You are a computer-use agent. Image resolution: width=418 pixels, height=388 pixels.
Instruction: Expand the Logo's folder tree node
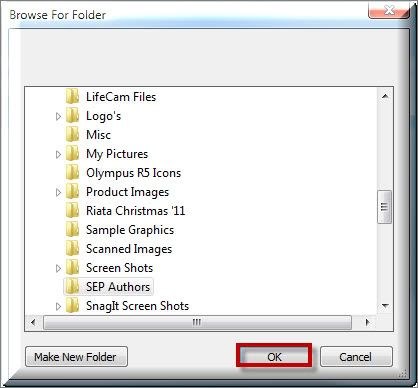[58, 116]
